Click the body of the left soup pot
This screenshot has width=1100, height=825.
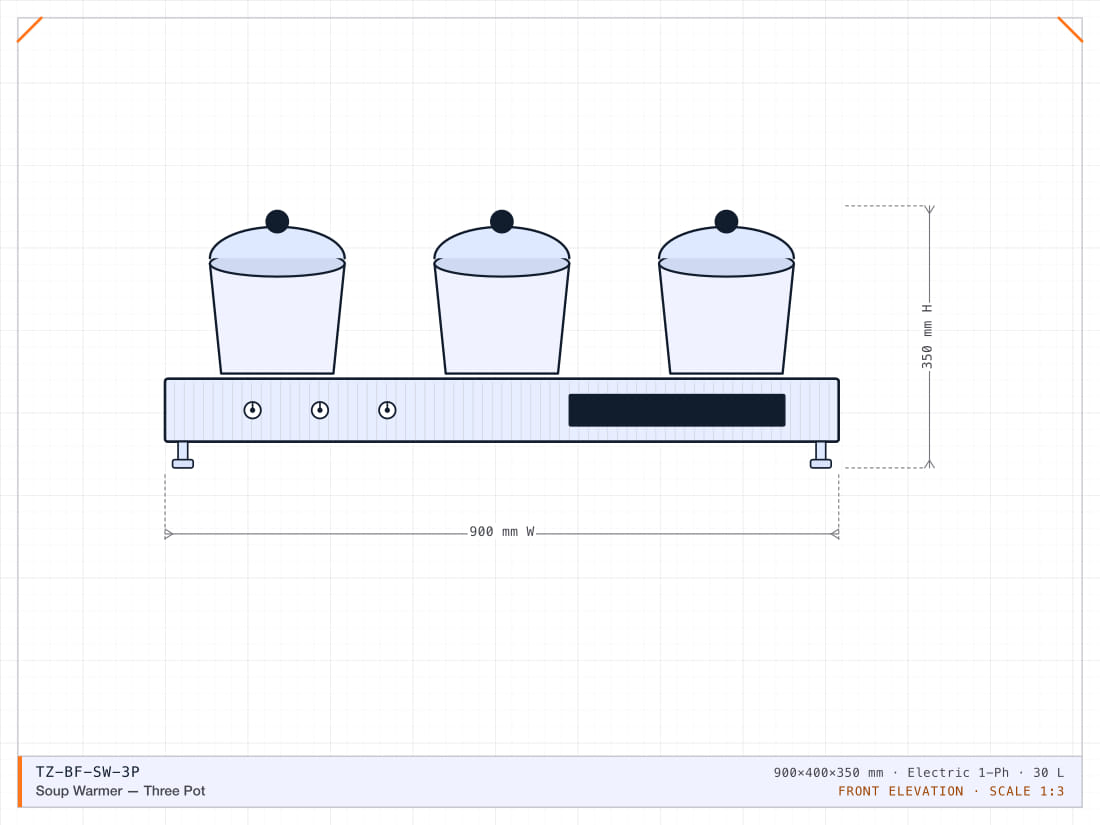pyautogui.click(x=277, y=319)
